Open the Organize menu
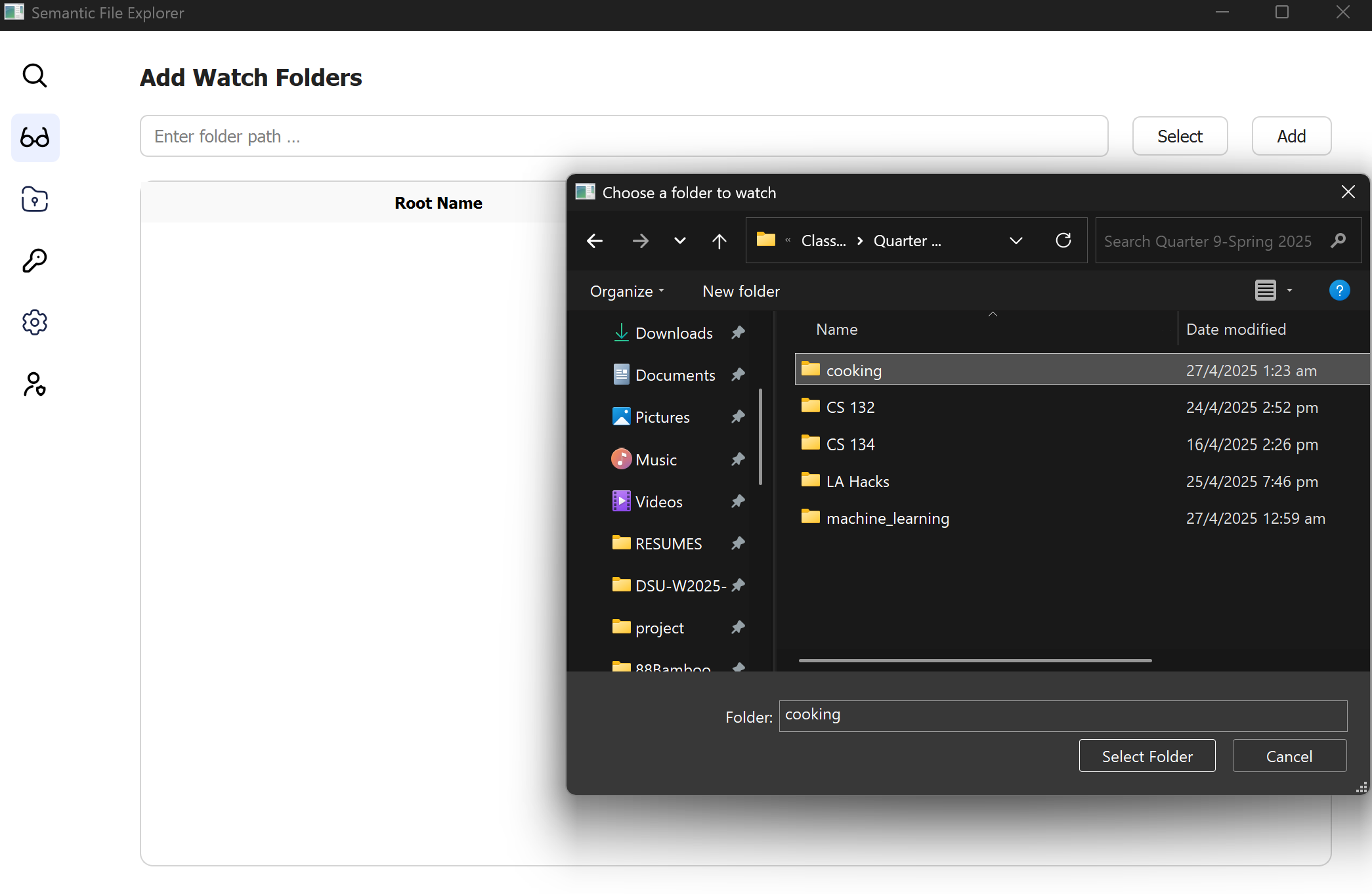The width and height of the screenshot is (1372, 894). pos(626,291)
